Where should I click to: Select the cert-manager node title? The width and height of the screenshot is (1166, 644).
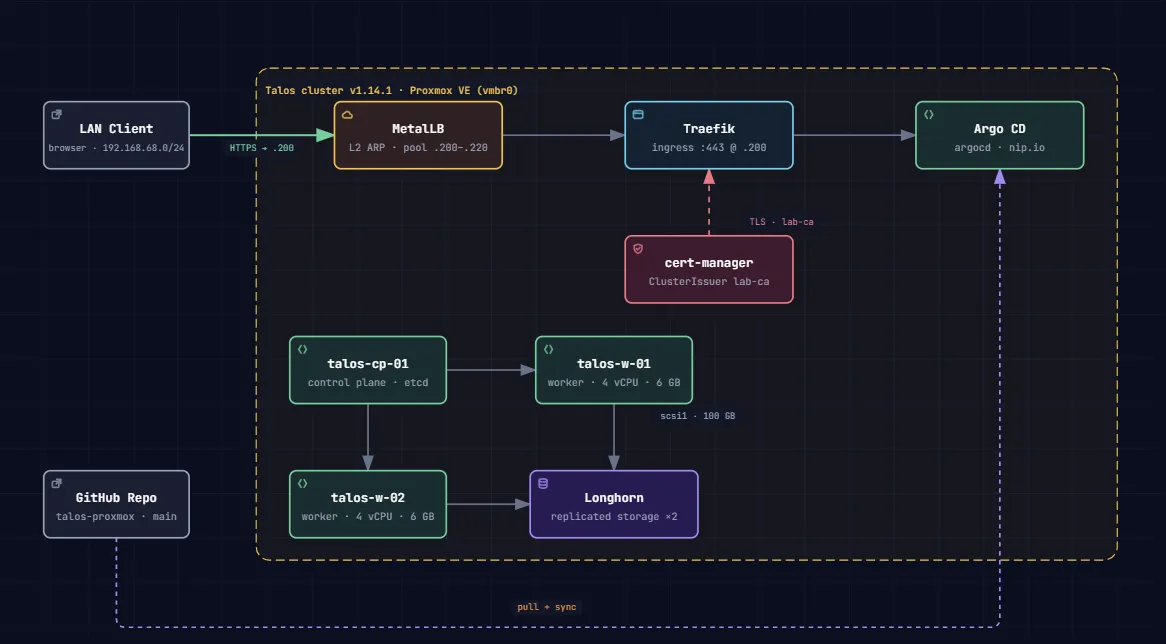click(709, 263)
